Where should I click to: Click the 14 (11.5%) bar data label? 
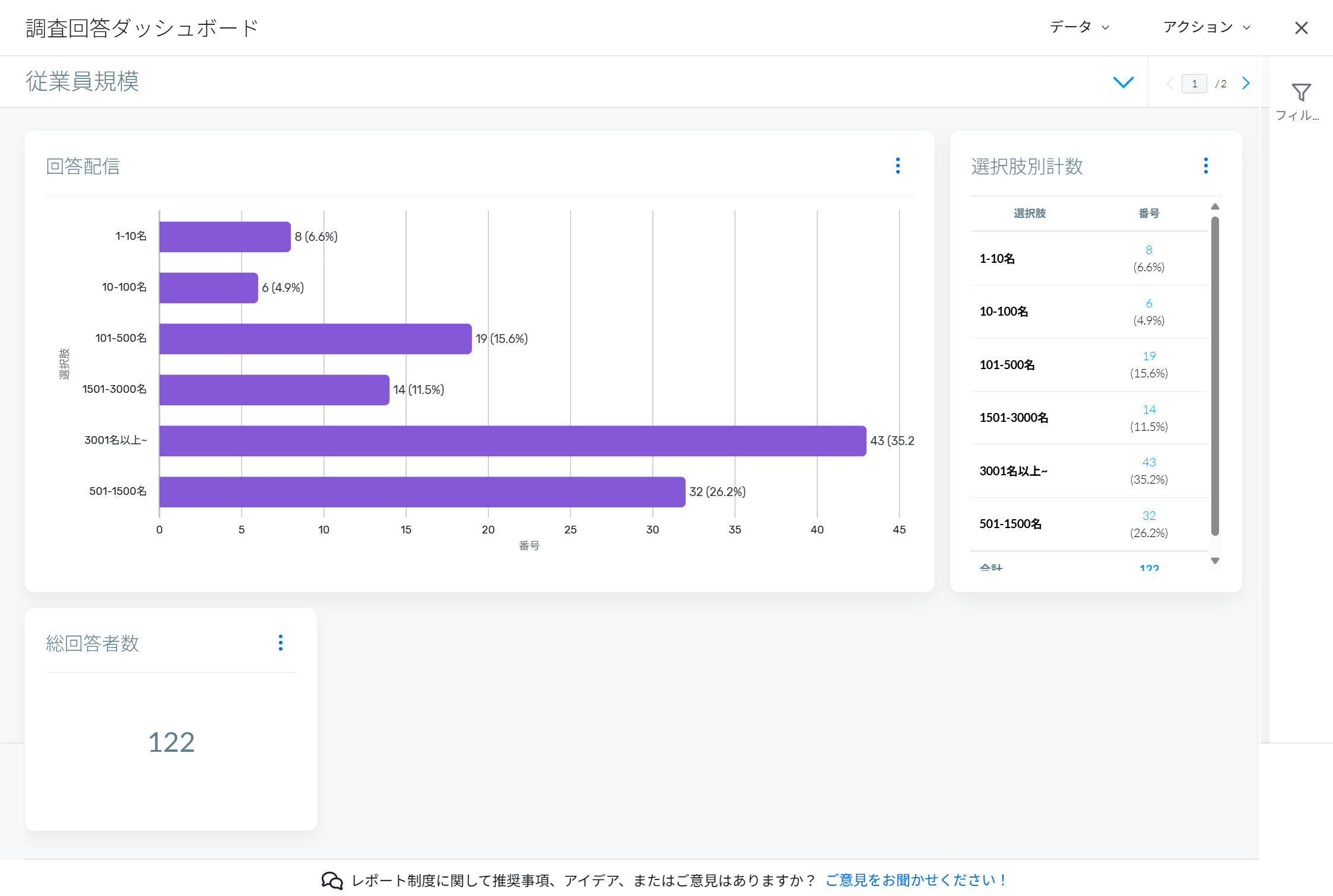418,390
